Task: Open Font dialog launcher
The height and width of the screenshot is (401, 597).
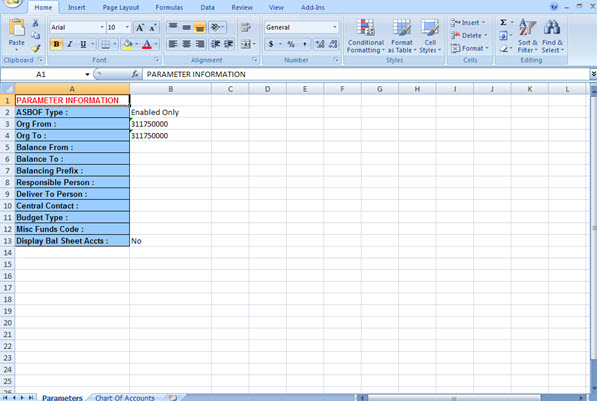Action: 156,60
